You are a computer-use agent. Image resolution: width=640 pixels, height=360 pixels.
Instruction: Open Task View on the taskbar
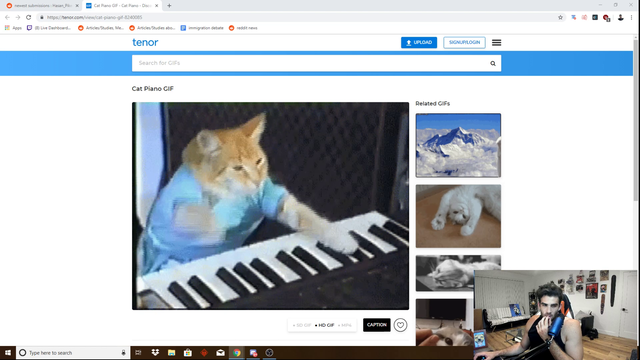point(138,353)
